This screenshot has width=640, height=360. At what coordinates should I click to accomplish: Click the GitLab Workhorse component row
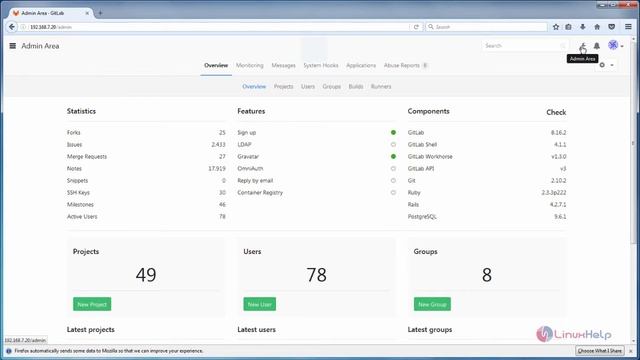487,156
